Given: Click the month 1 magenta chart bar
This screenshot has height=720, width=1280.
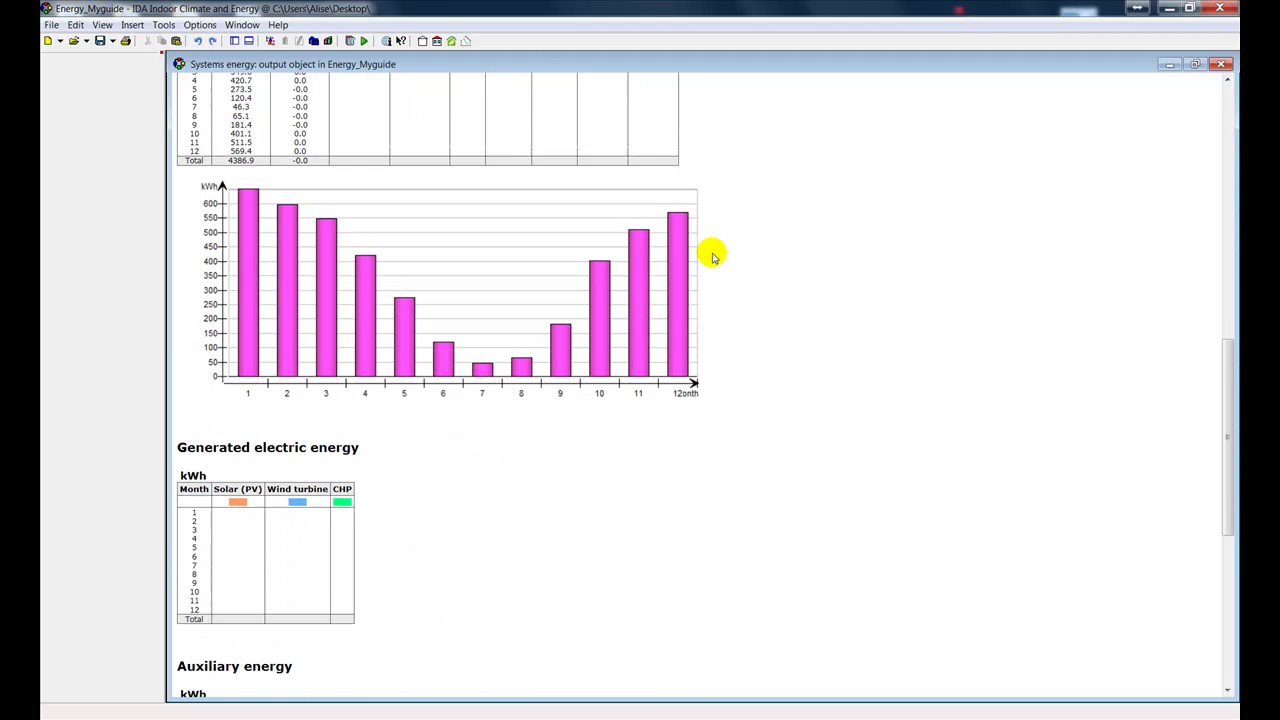Looking at the screenshot, I should [x=248, y=282].
